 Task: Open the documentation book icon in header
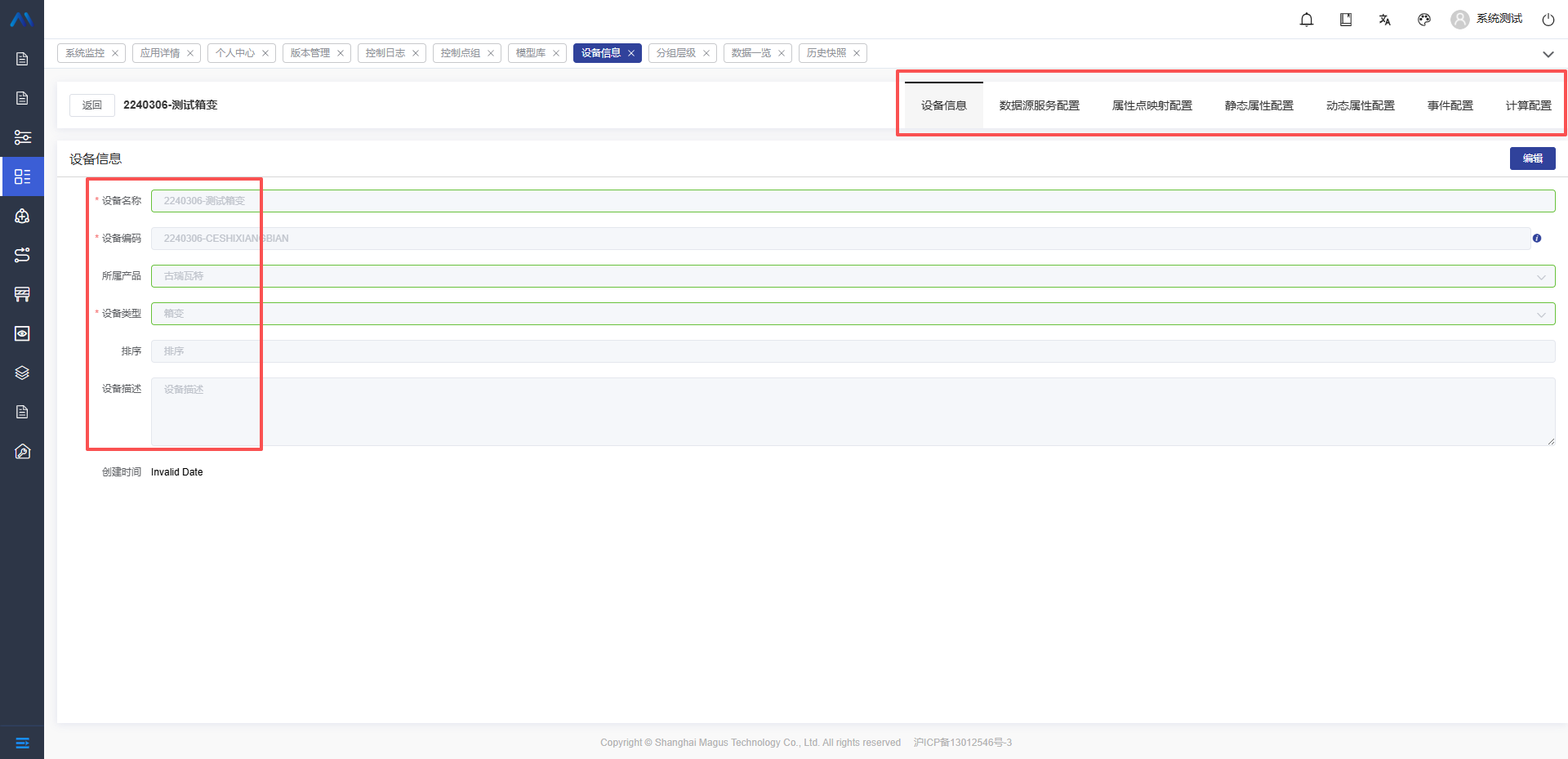point(1346,20)
